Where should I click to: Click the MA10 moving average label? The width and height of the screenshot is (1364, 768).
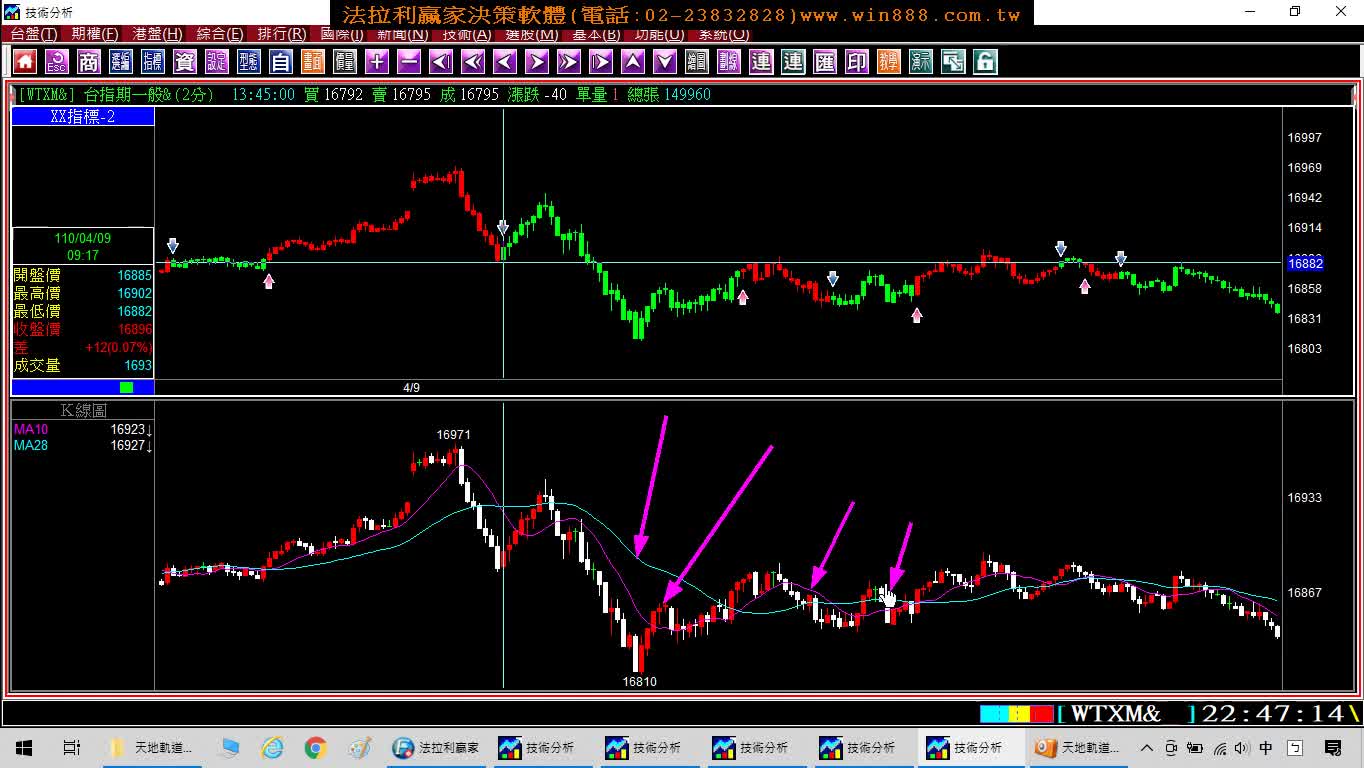pos(31,429)
